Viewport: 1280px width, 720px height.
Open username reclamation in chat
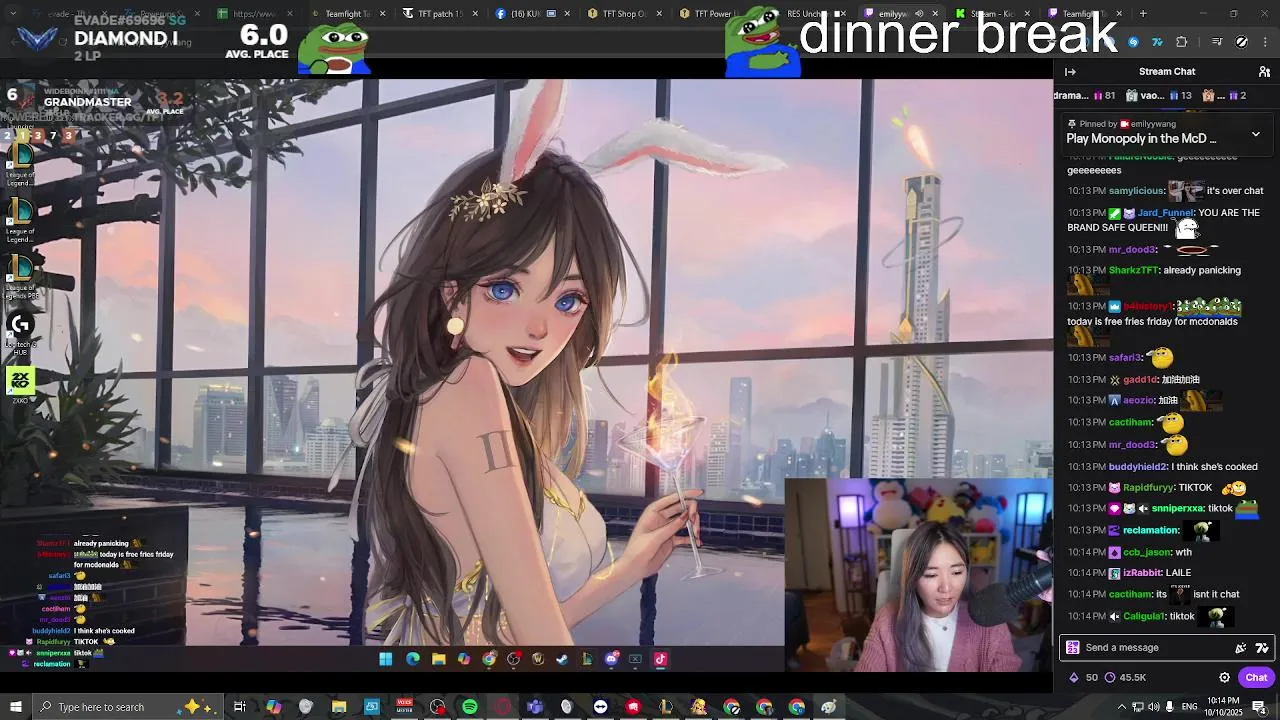point(1150,531)
